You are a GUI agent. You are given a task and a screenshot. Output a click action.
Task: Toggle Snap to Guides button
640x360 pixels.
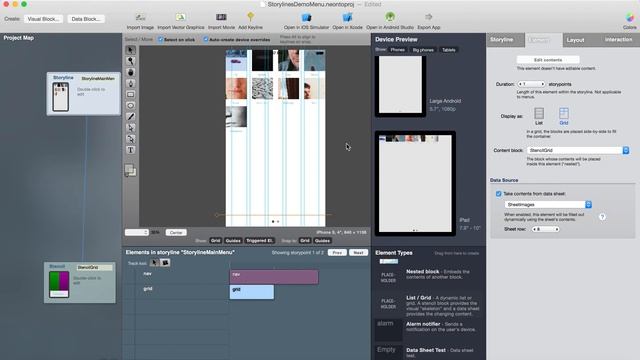tap(322, 240)
